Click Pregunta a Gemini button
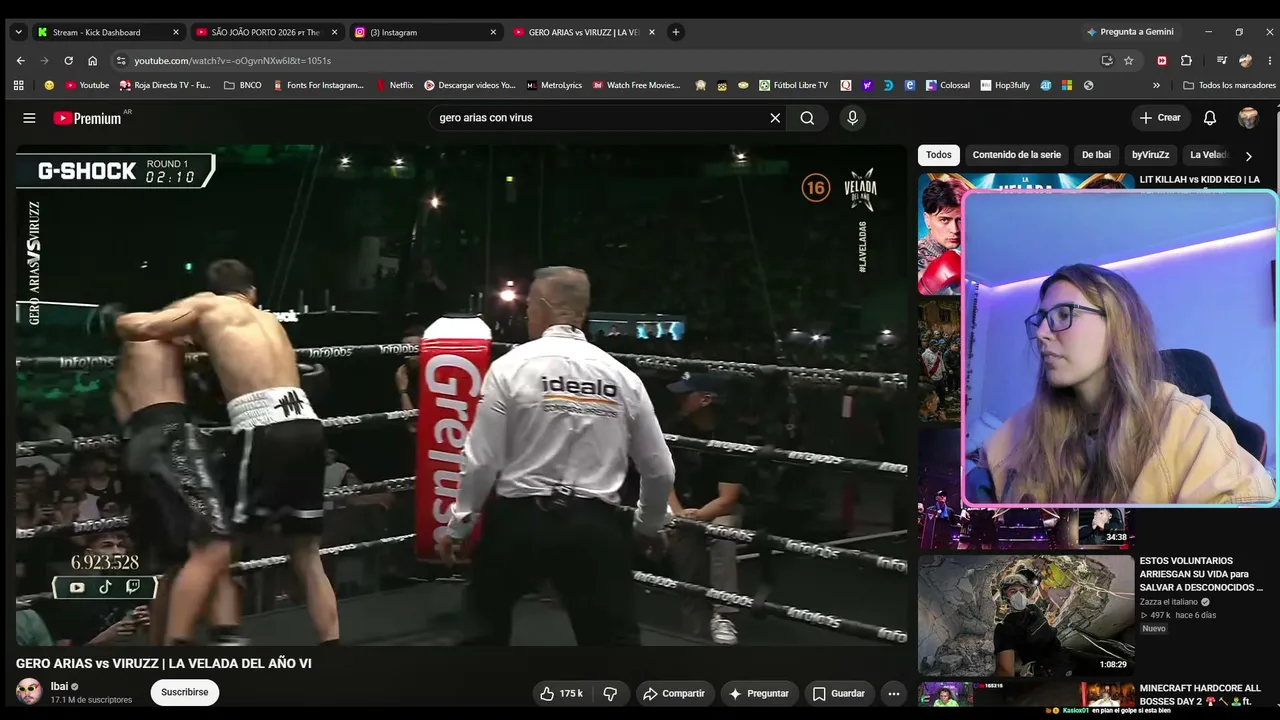Image resolution: width=1280 pixels, height=720 pixels. pos(1130,32)
